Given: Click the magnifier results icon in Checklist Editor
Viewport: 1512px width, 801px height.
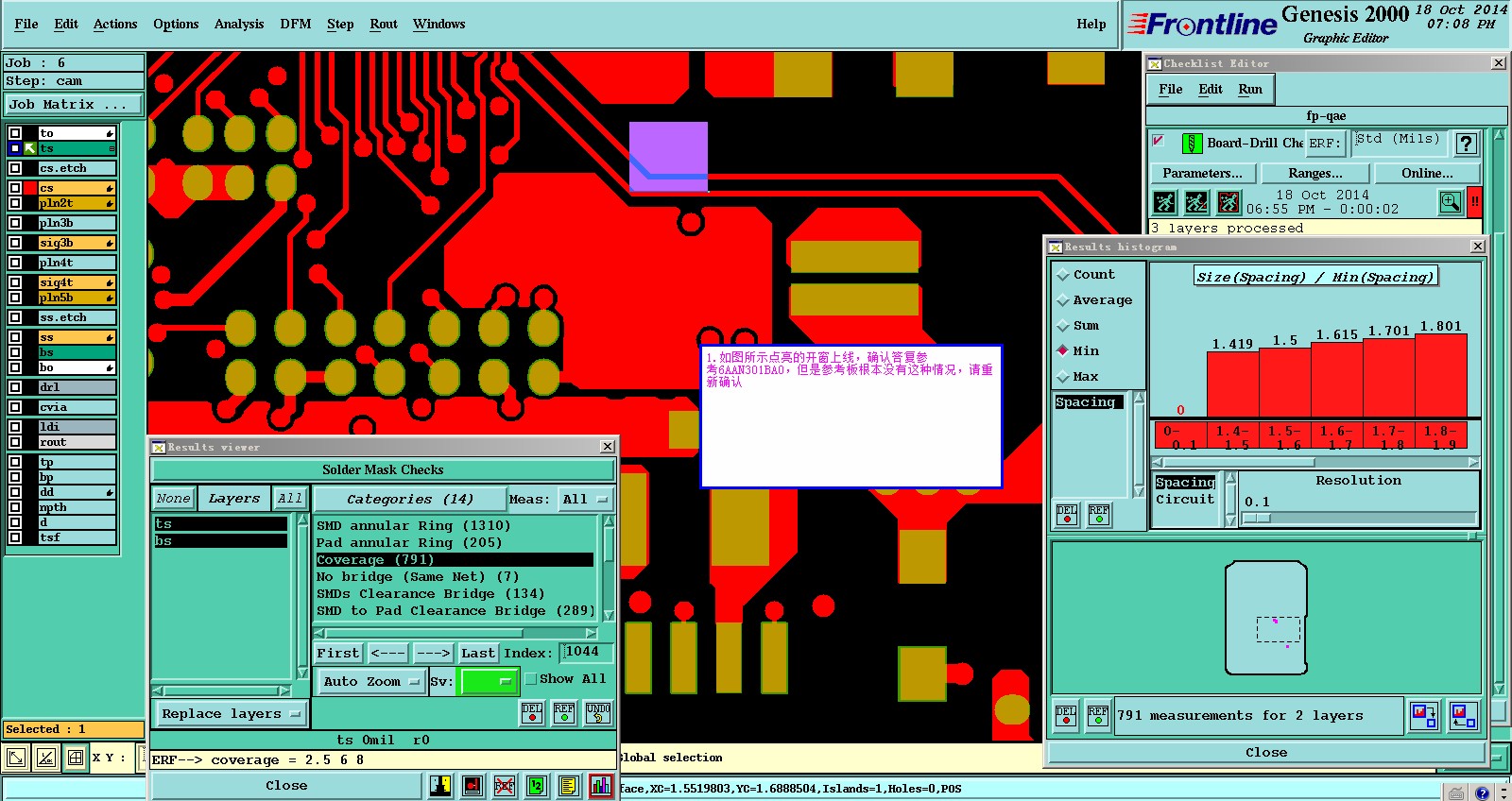Looking at the screenshot, I should pos(1451,201).
